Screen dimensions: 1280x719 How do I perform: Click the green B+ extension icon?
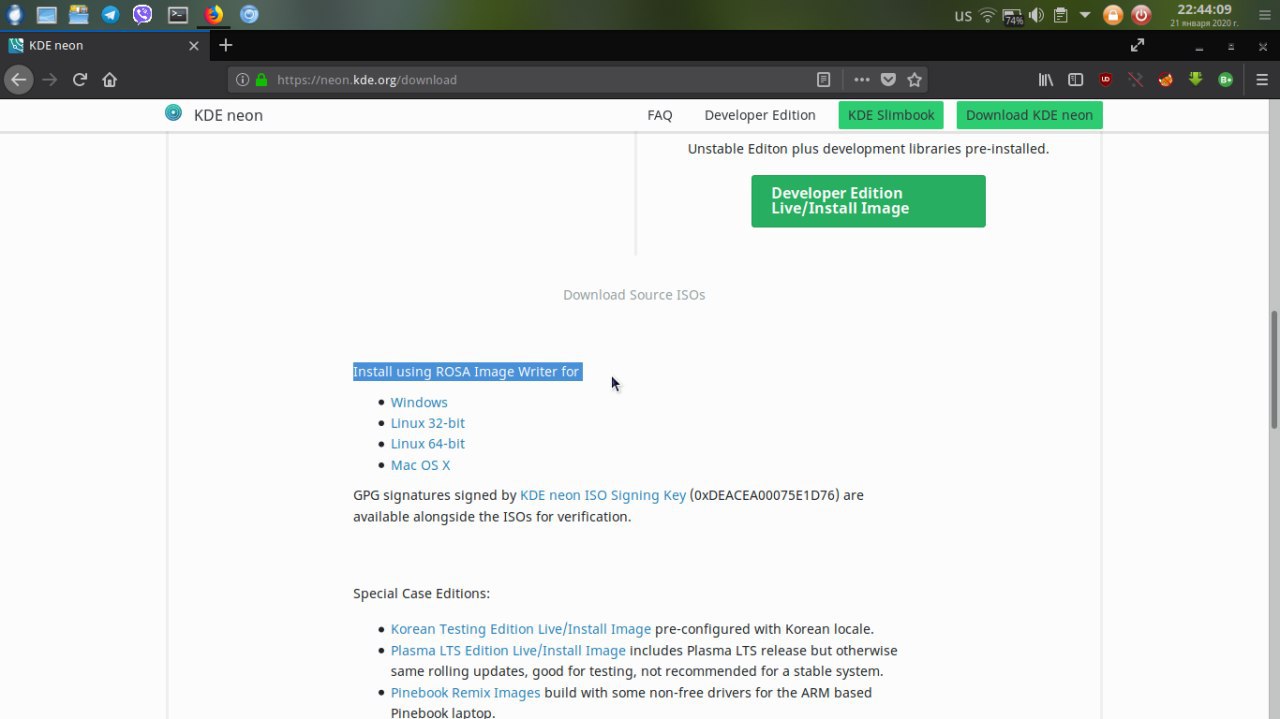point(1225,80)
